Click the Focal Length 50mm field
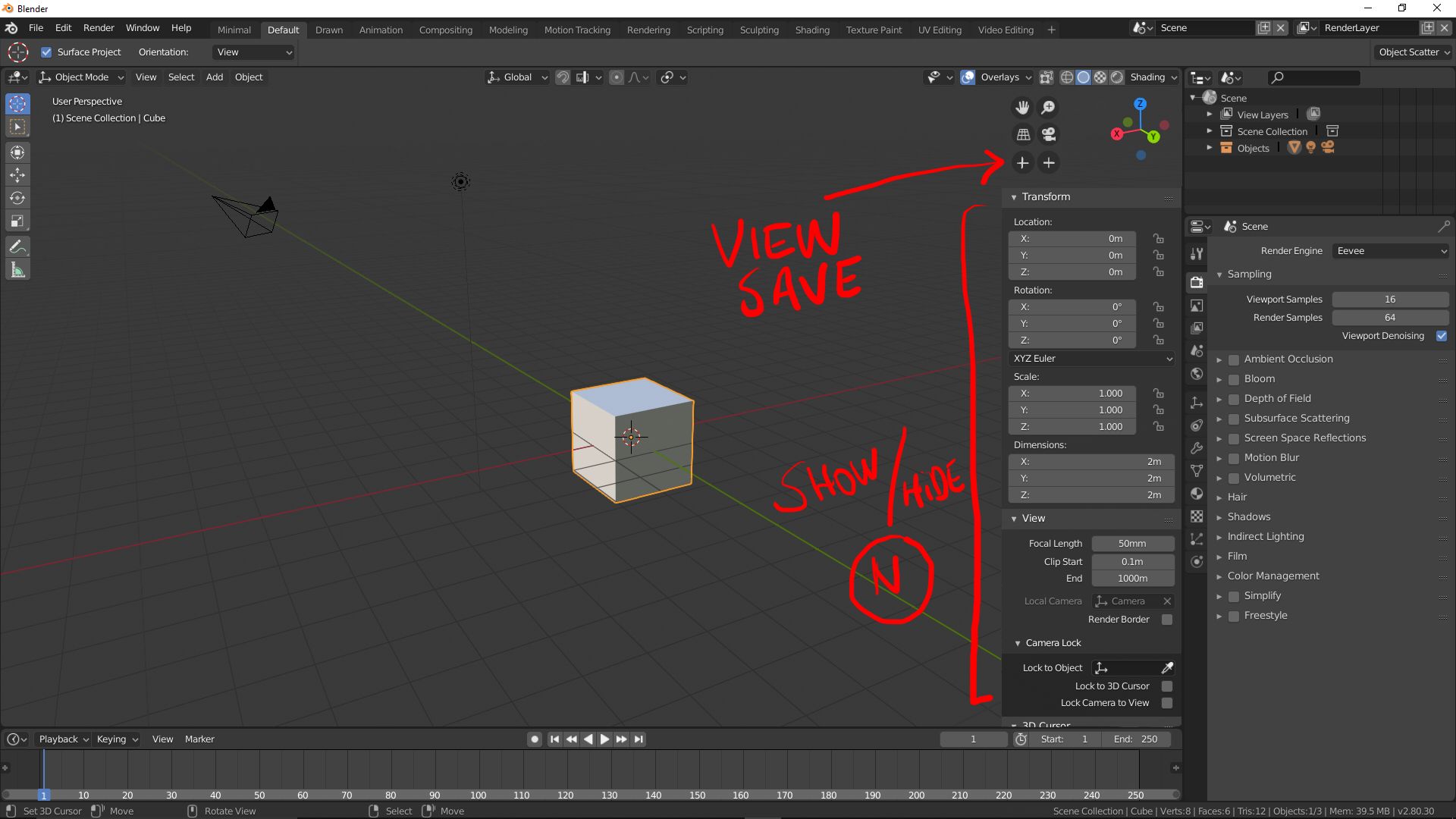This screenshot has height=819, width=1456. tap(1132, 544)
